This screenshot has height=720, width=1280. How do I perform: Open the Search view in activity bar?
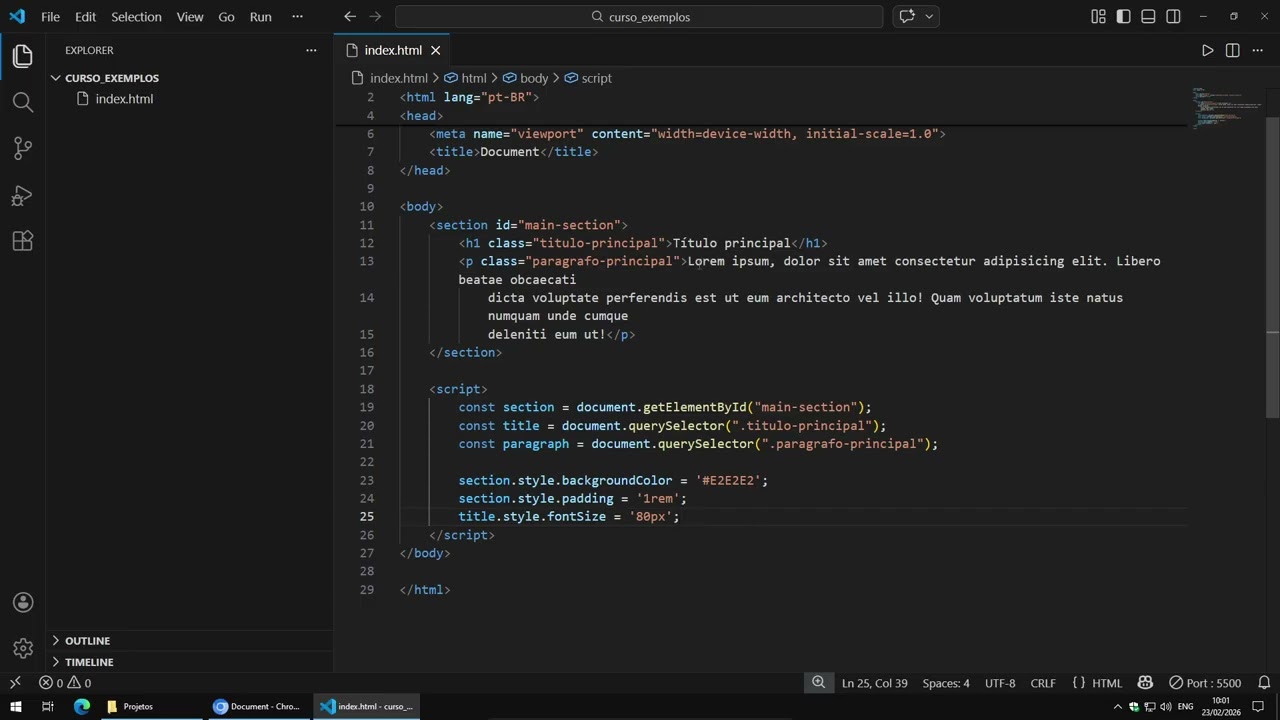tap(22, 102)
